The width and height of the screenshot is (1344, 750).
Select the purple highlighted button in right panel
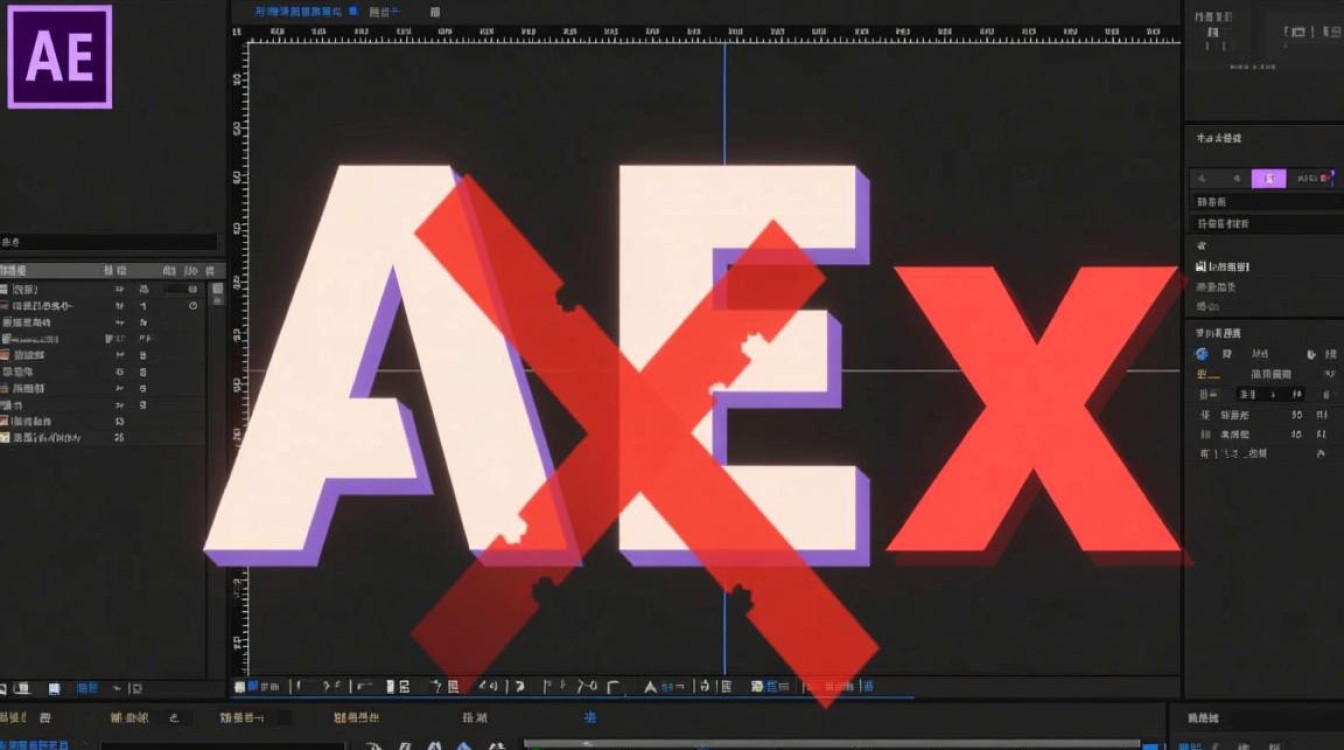pos(1269,178)
